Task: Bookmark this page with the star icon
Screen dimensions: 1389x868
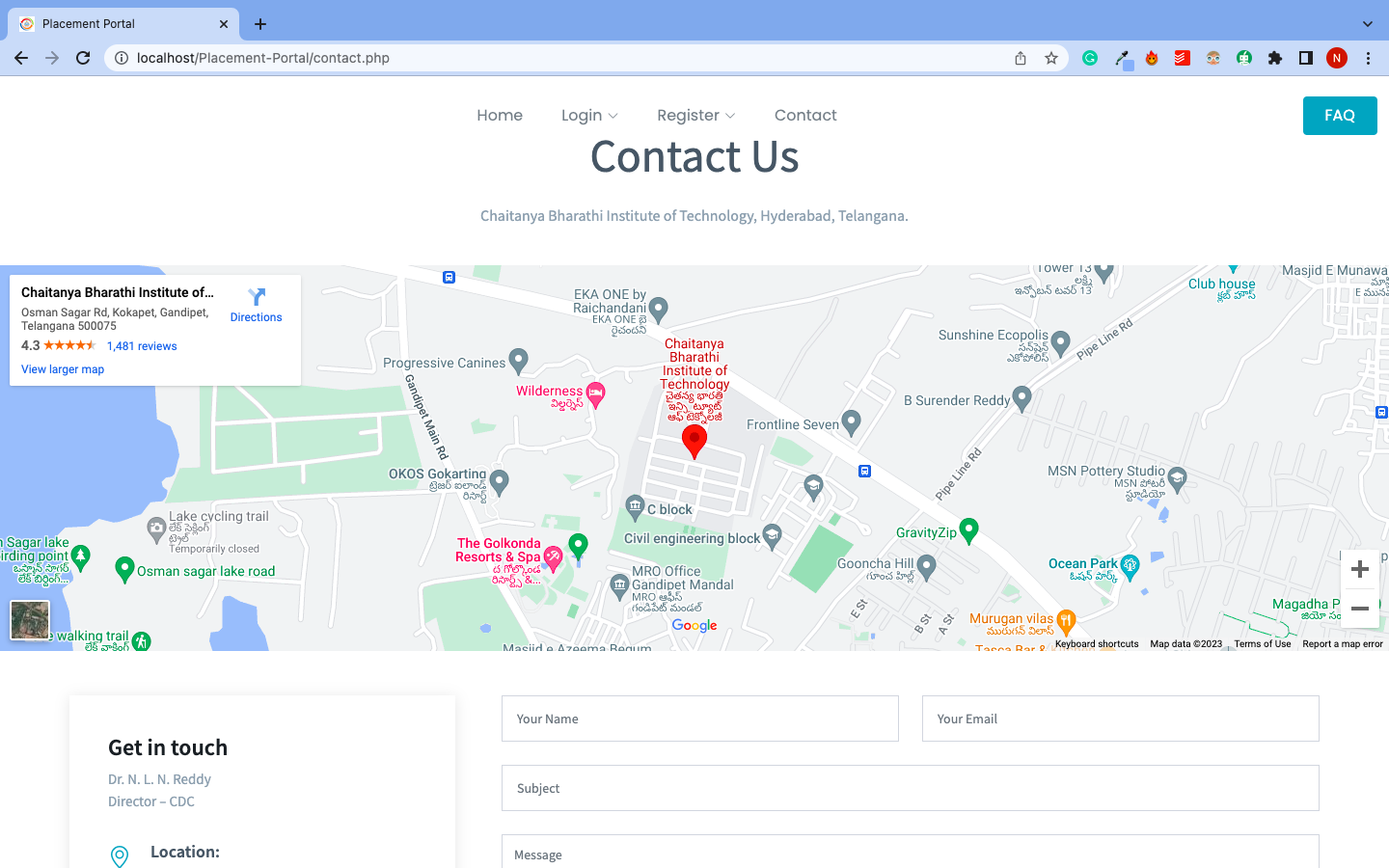Action: [1051, 58]
